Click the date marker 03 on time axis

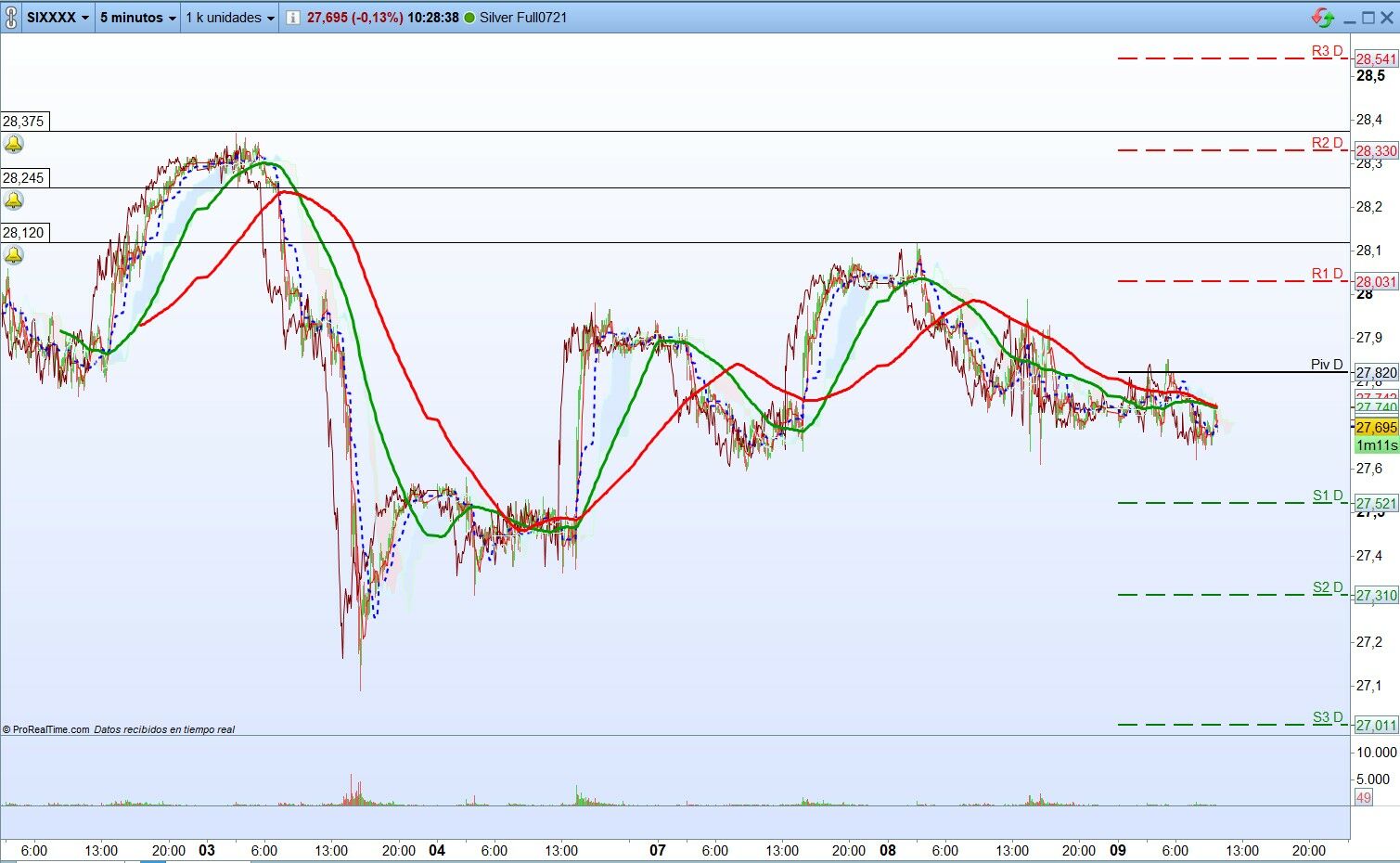207,850
